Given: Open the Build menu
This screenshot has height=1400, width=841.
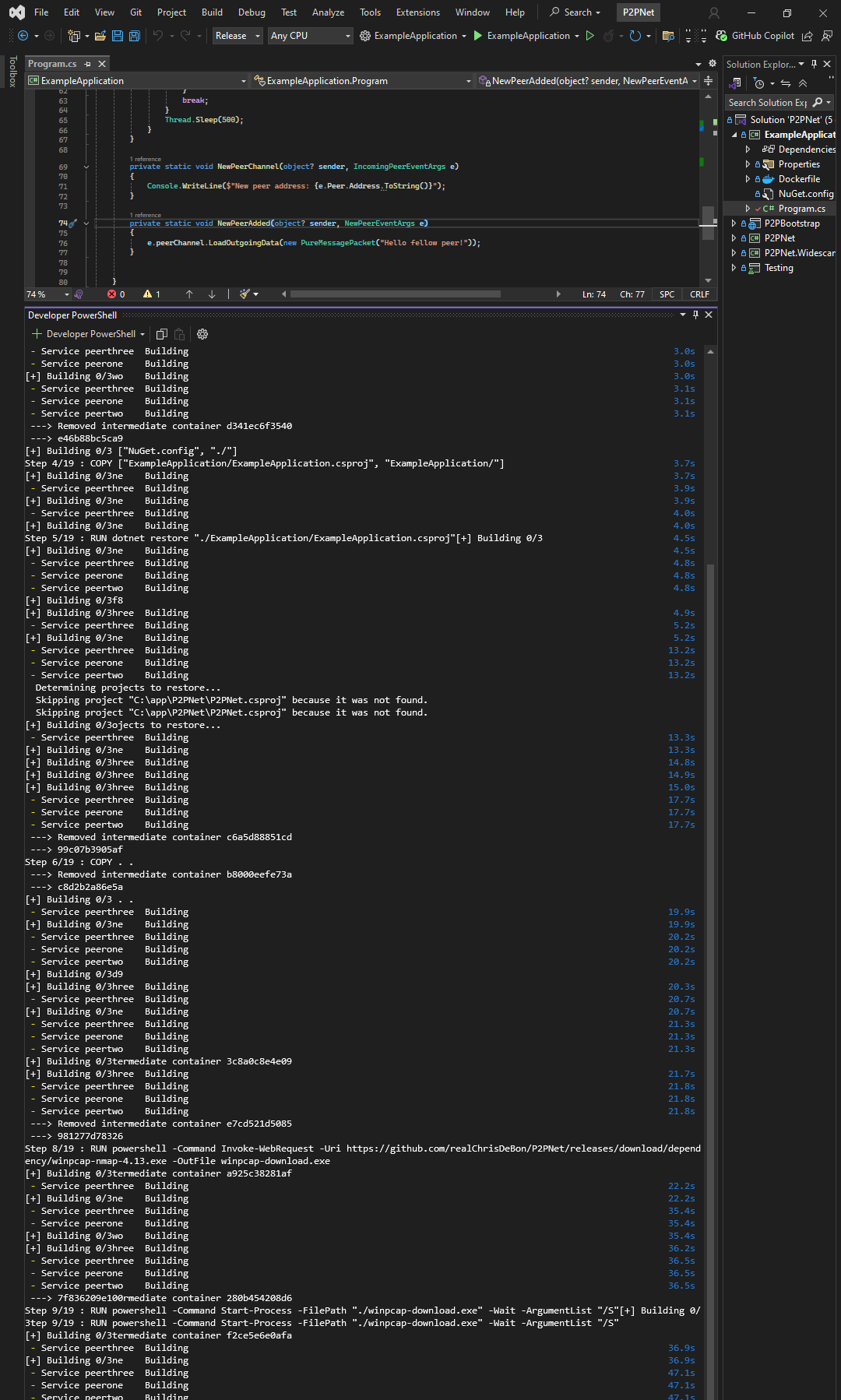Looking at the screenshot, I should [x=212, y=12].
